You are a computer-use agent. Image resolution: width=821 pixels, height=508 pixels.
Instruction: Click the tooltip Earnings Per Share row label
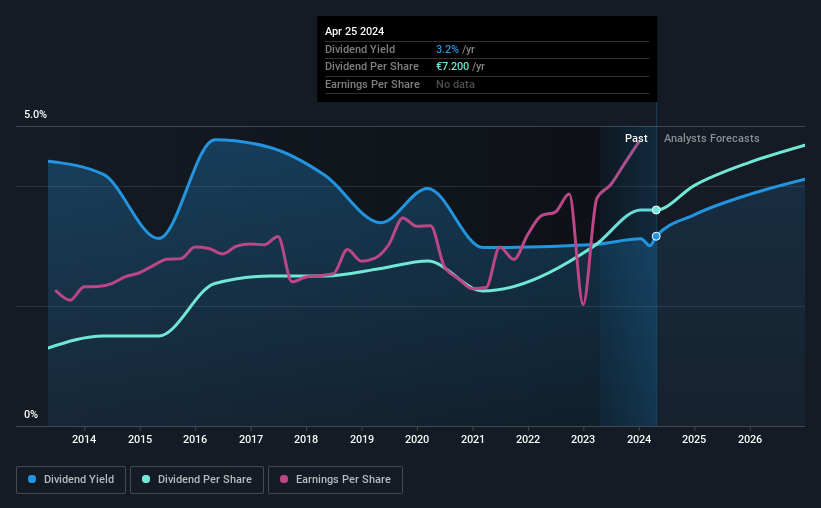point(372,84)
